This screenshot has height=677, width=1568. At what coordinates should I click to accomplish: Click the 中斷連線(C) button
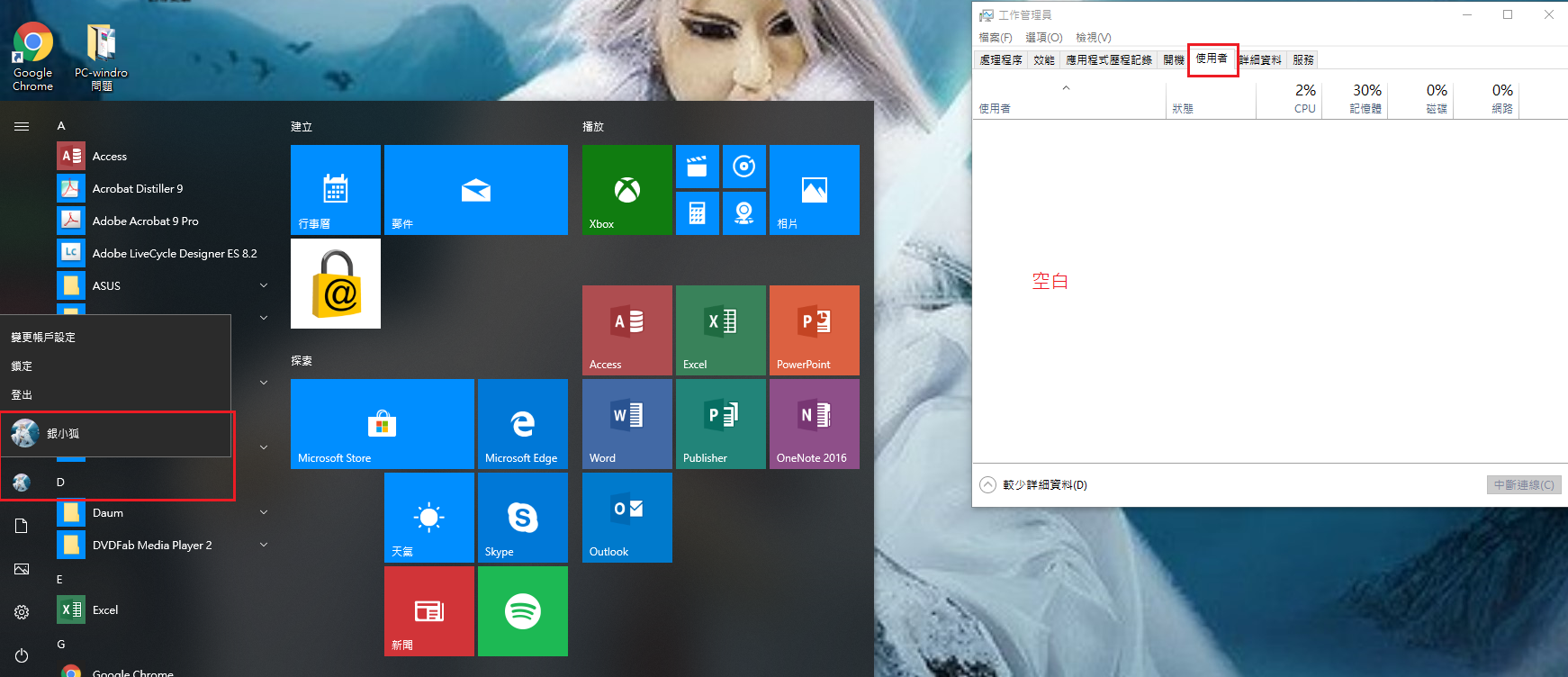click(x=1524, y=484)
